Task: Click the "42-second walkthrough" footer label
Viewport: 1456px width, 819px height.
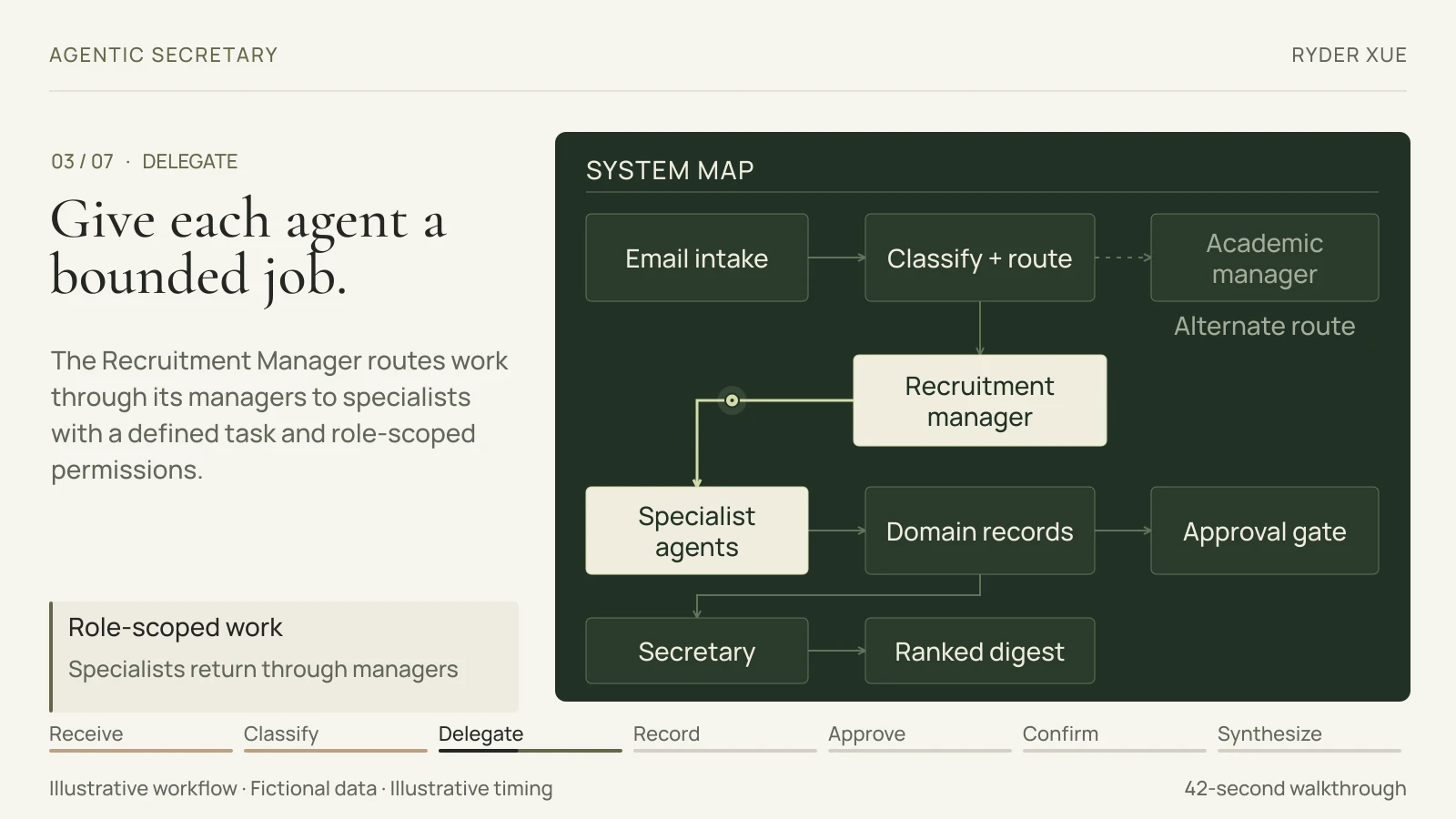Action: click(x=1296, y=788)
